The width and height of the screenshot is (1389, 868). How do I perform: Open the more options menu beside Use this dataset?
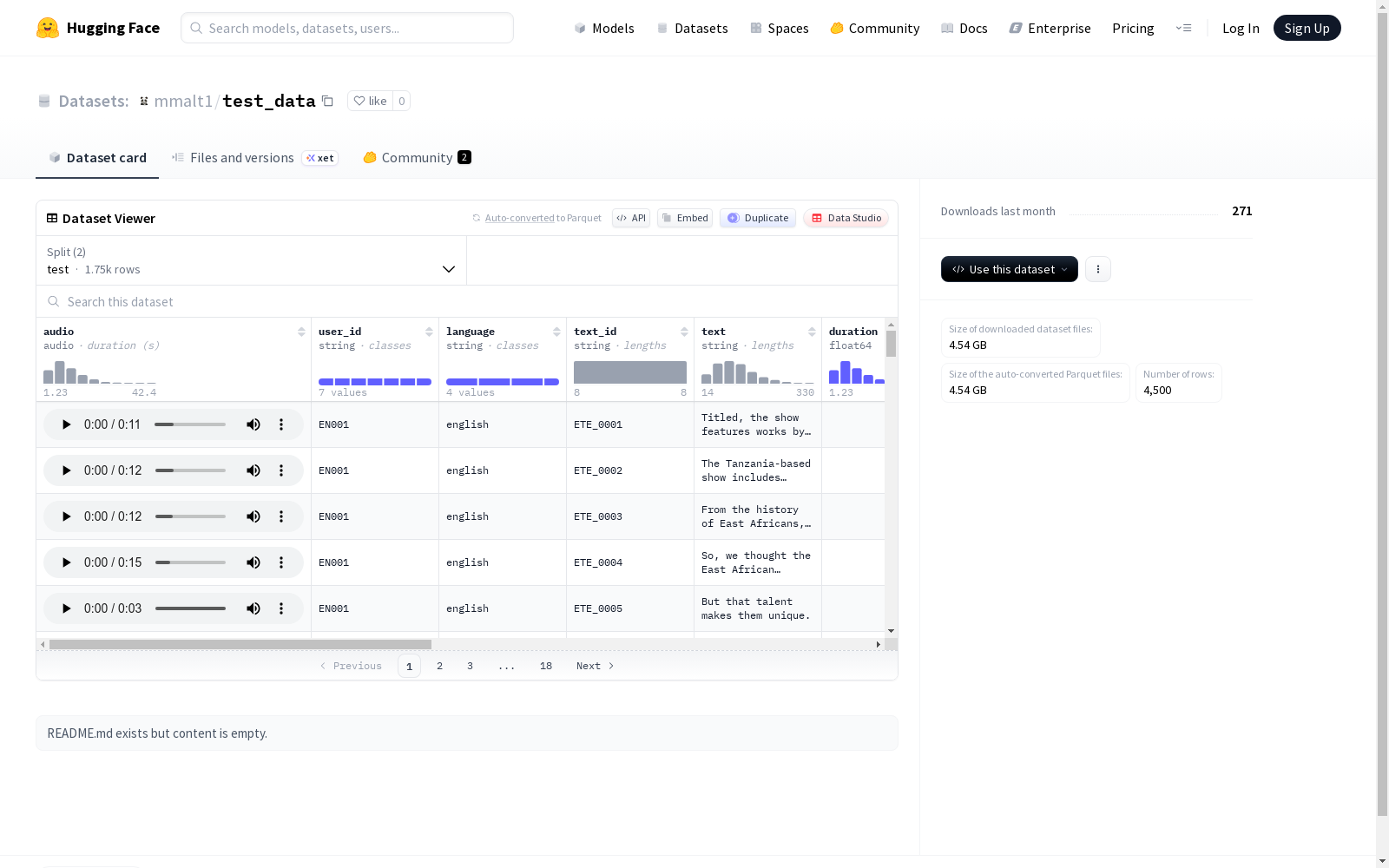click(x=1098, y=269)
